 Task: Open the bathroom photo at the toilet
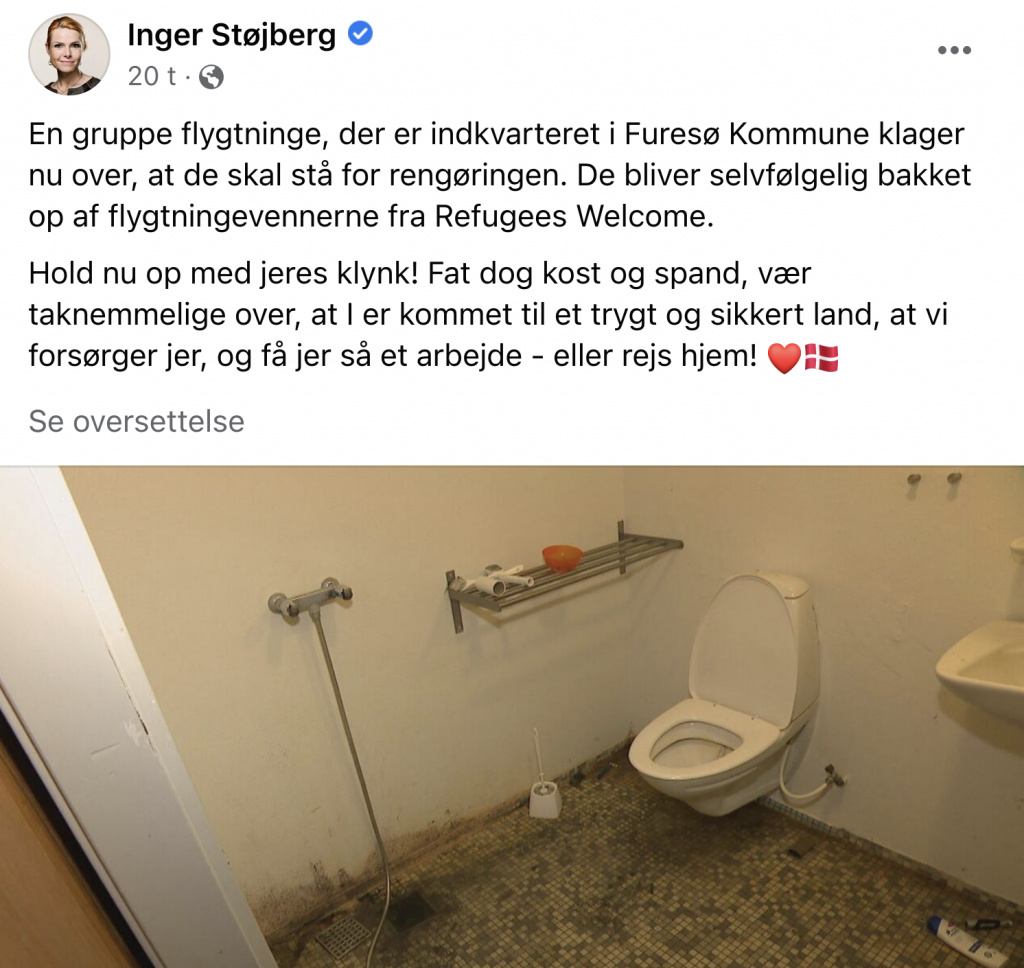coord(726,694)
